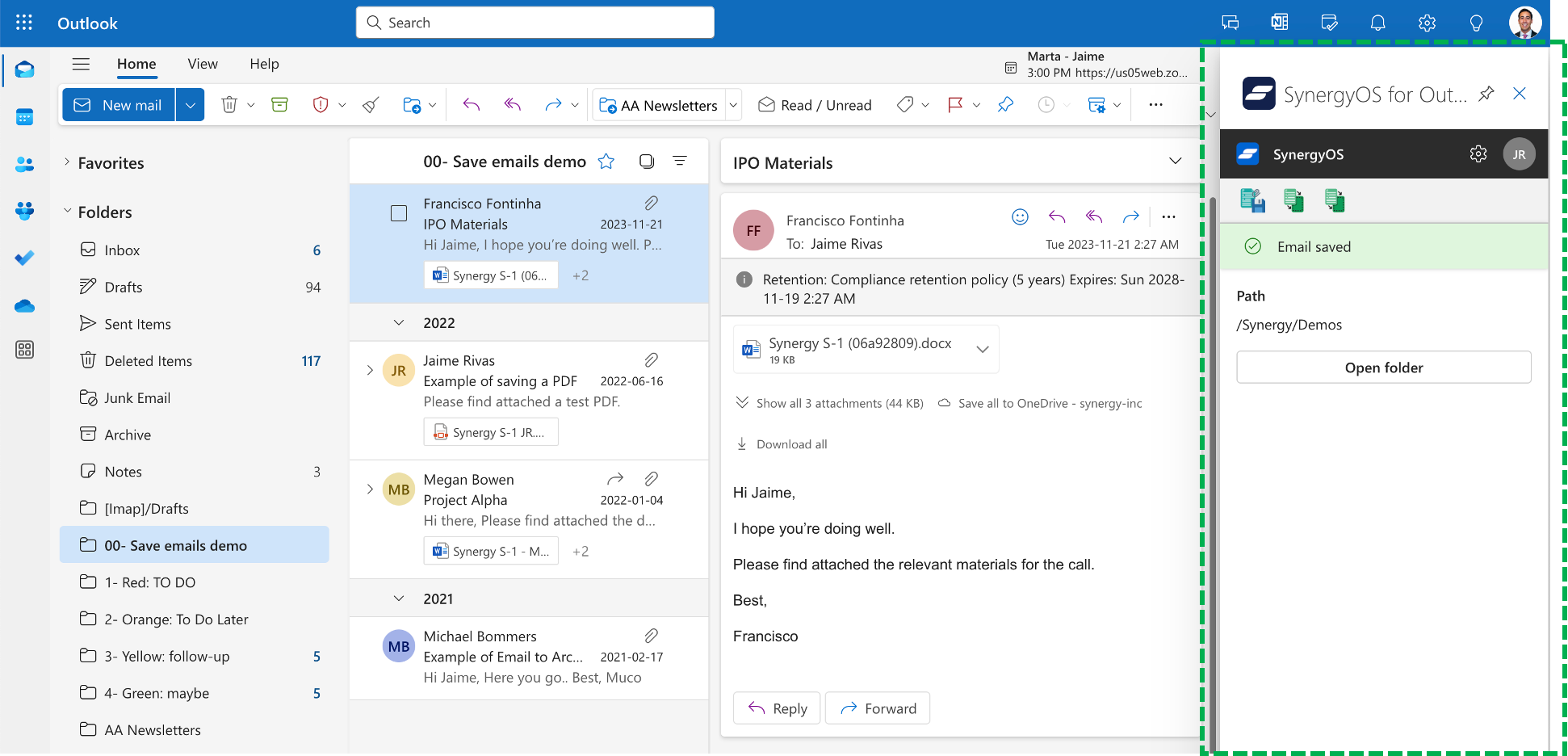Click first SynergyOS save email icon

(x=1252, y=200)
